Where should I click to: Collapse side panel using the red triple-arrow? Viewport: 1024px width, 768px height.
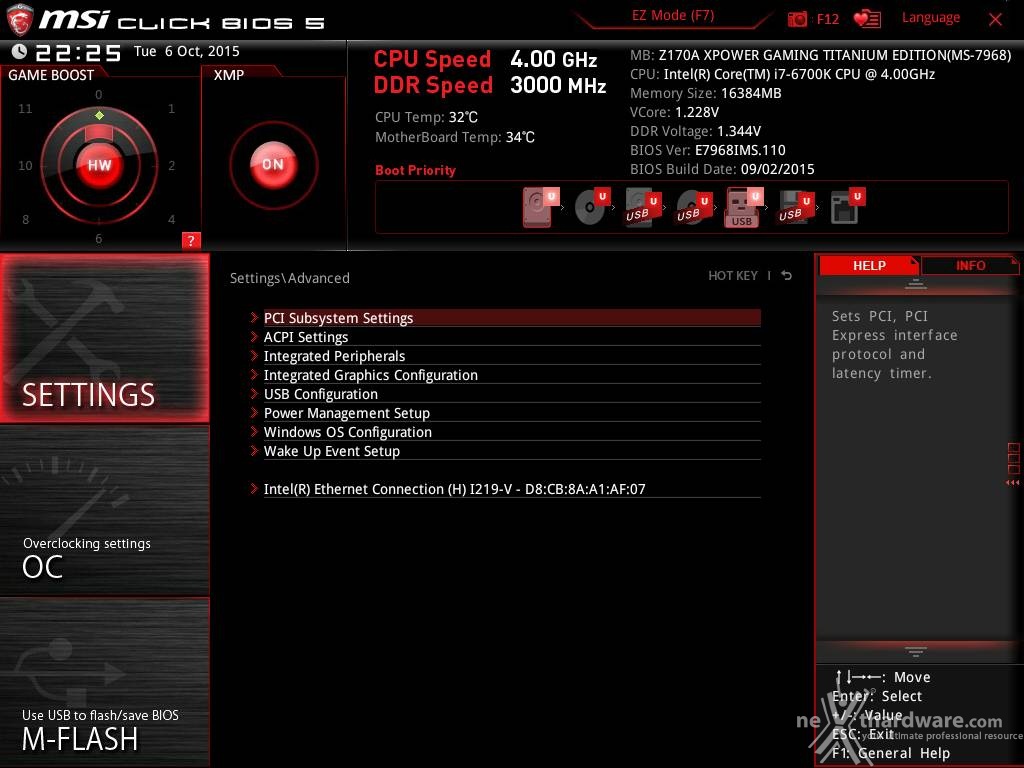point(1012,483)
